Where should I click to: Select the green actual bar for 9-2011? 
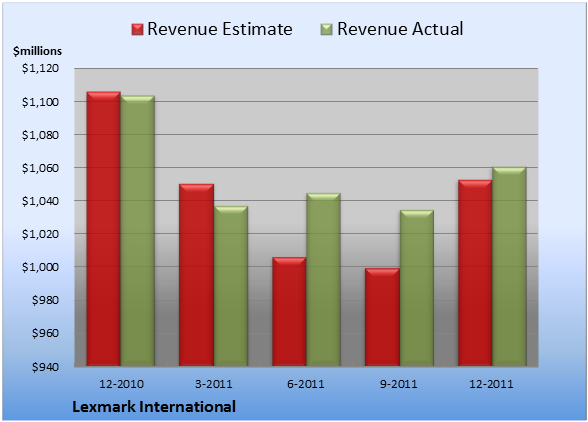click(x=416, y=288)
